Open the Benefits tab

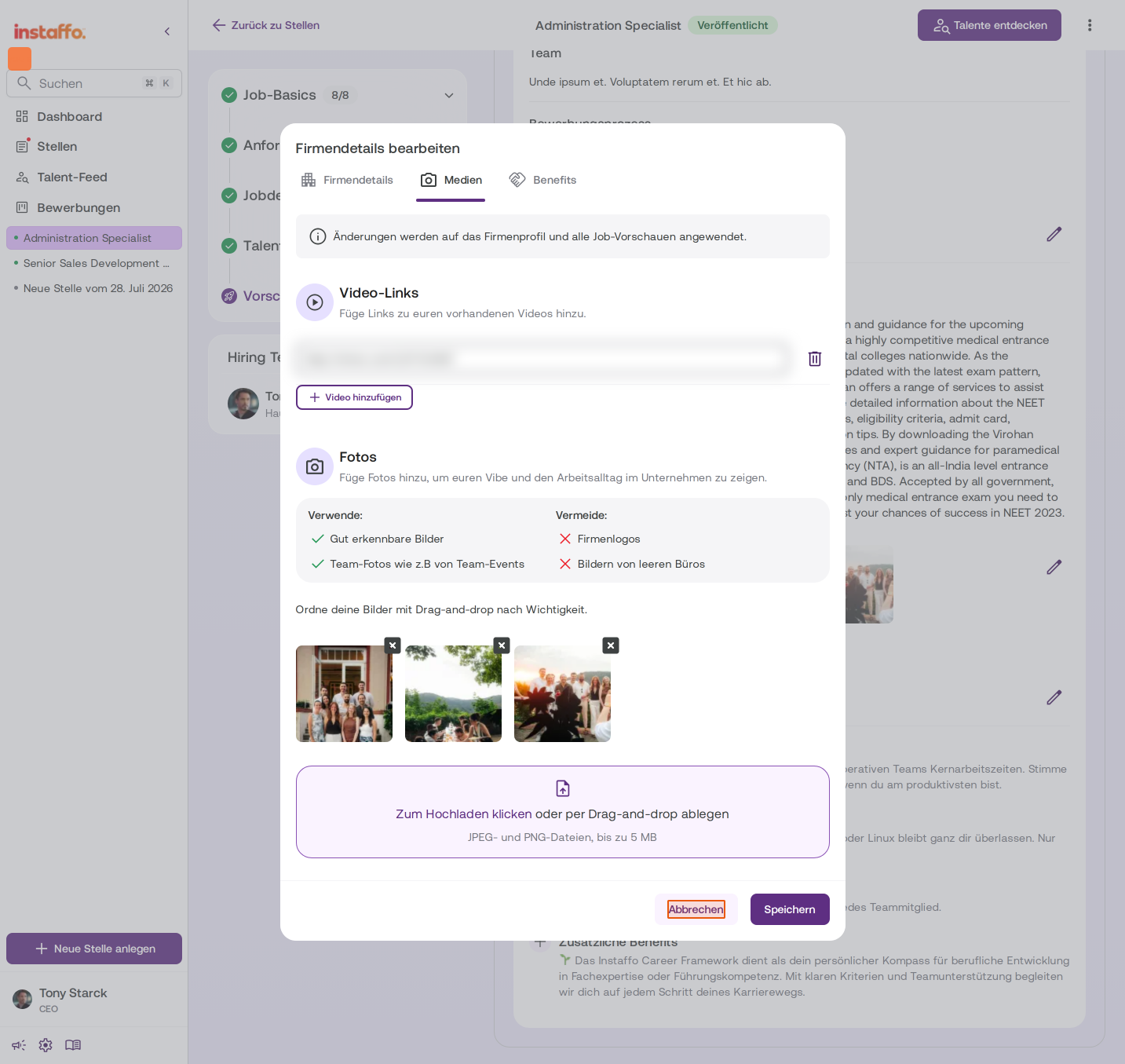(543, 180)
